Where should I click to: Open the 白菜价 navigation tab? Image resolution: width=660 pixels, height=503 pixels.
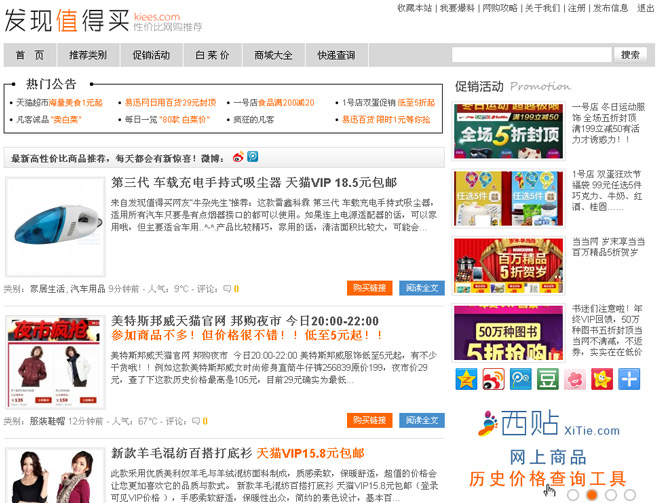(x=212, y=55)
